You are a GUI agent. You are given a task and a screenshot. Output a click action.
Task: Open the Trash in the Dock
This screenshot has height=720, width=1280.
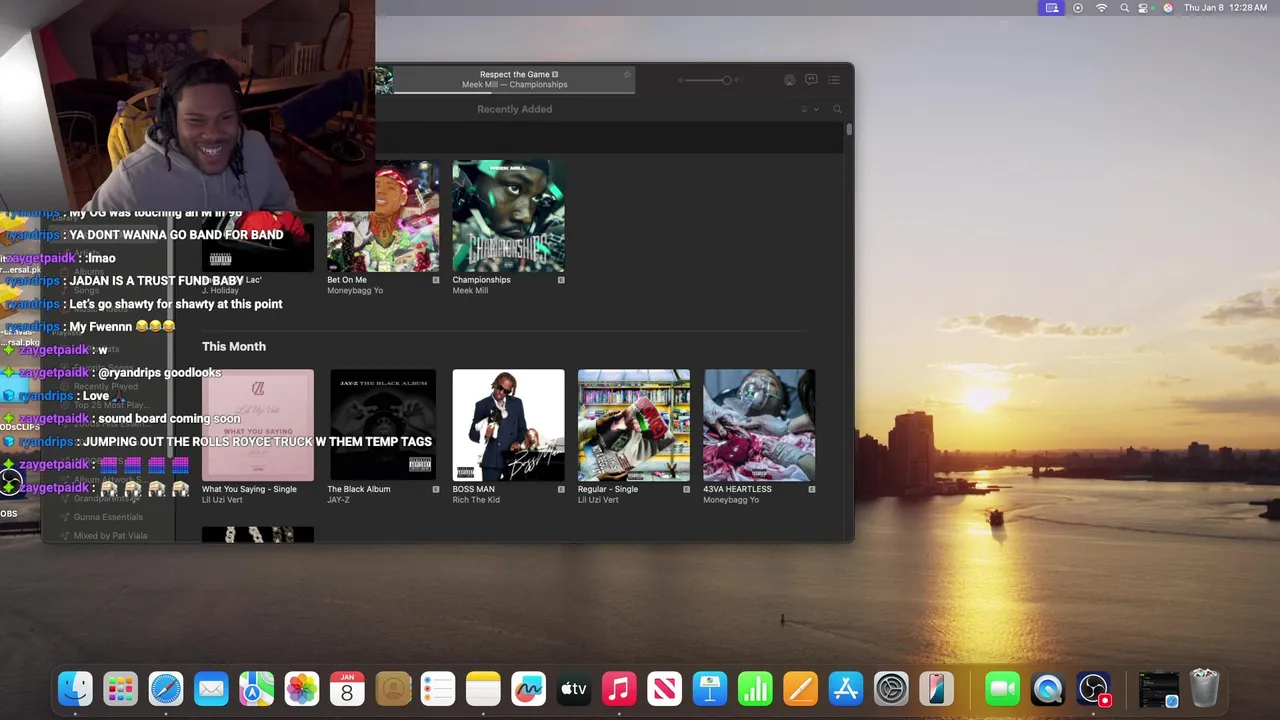1204,688
